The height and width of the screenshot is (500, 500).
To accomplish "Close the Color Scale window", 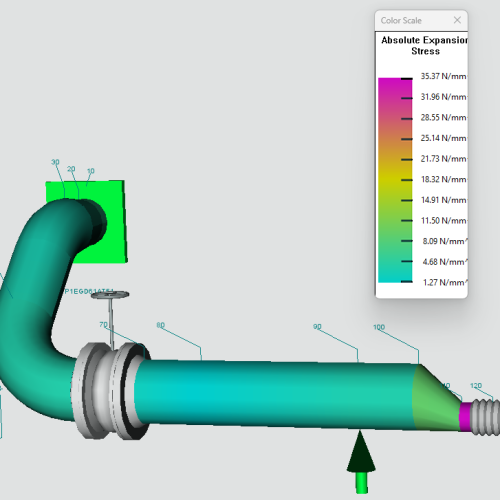I will [457, 20].
